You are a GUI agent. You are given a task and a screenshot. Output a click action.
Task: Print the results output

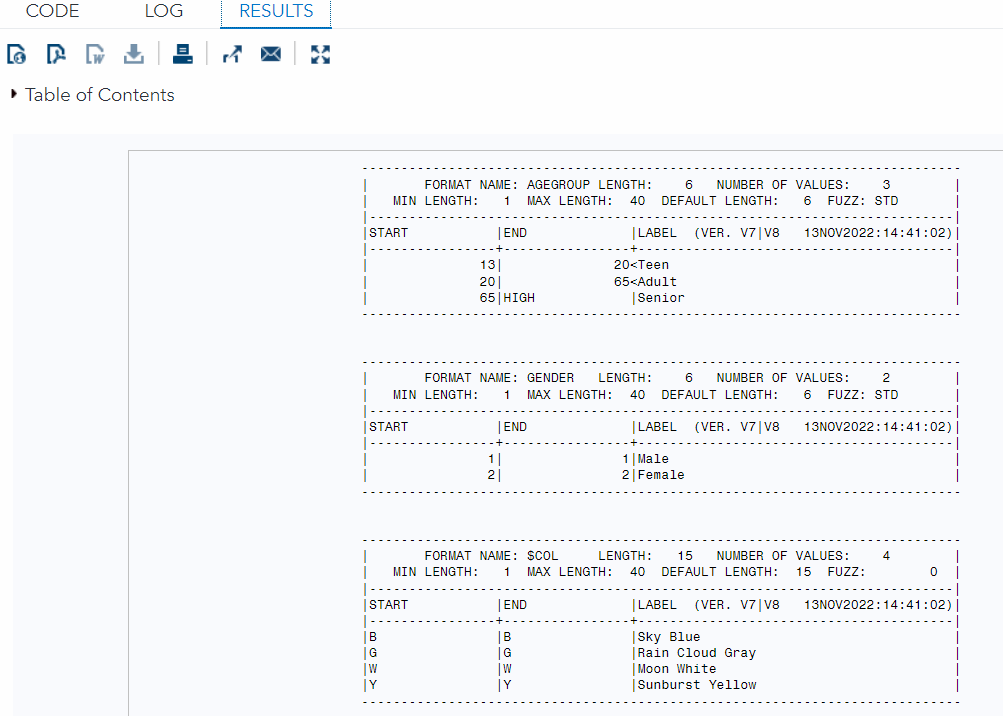(183, 54)
